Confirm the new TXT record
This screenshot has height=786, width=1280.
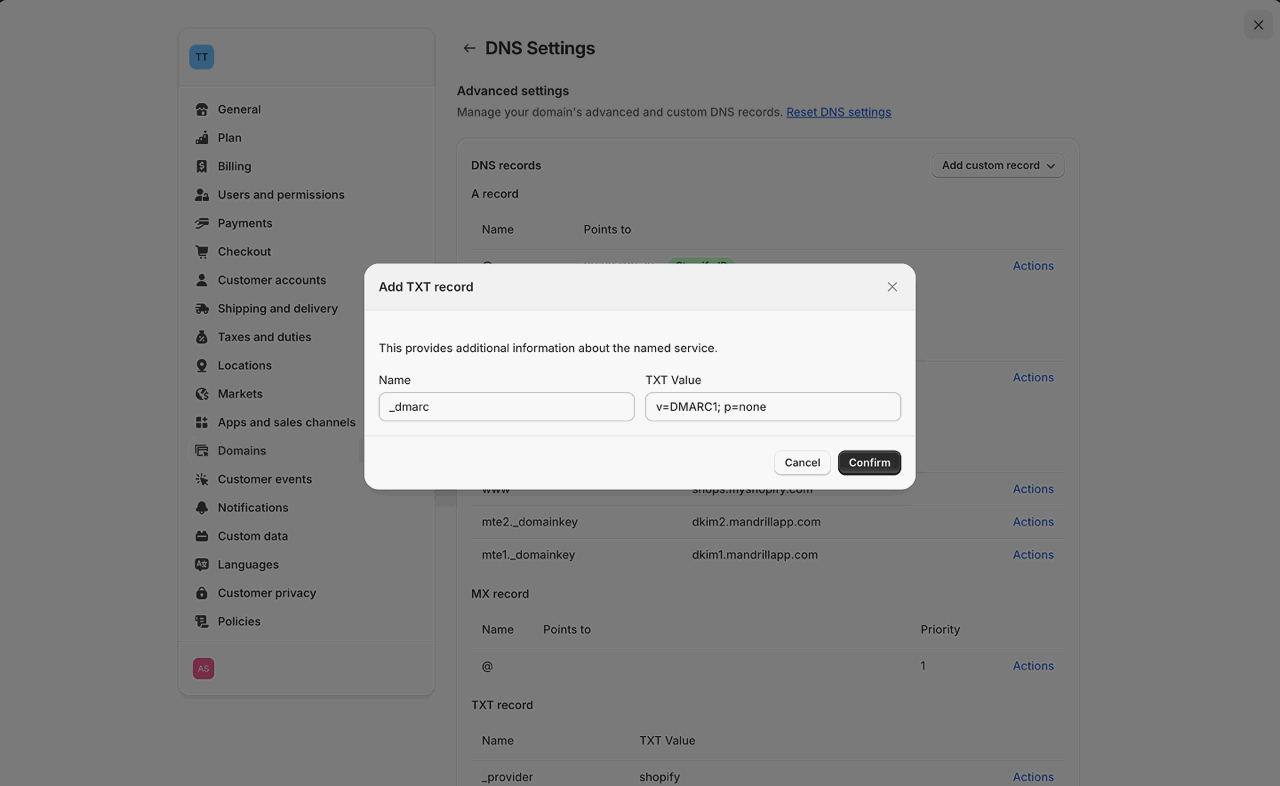click(x=869, y=463)
